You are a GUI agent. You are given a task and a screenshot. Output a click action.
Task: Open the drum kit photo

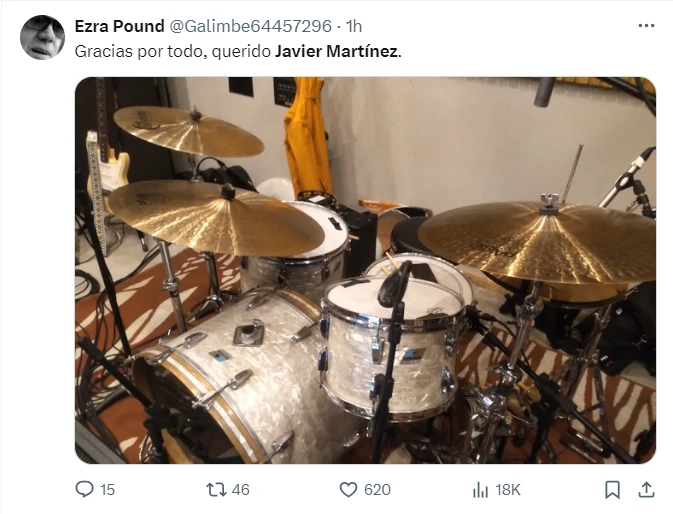click(365, 270)
